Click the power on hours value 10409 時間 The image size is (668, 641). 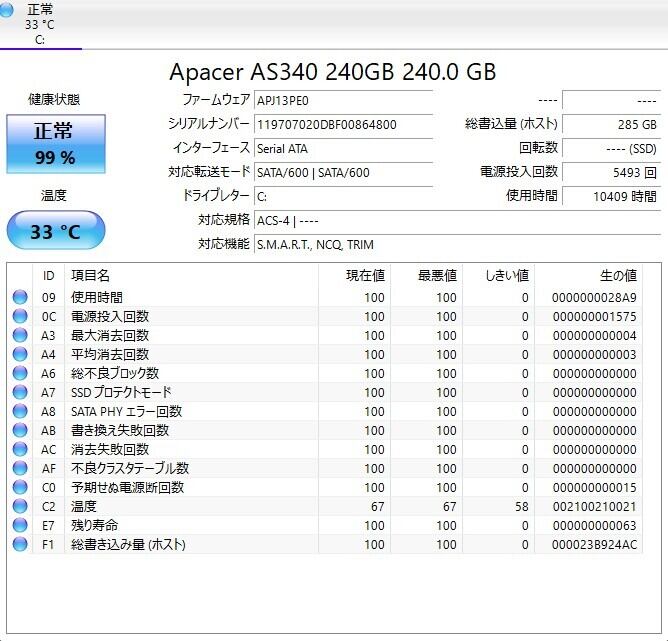click(611, 196)
